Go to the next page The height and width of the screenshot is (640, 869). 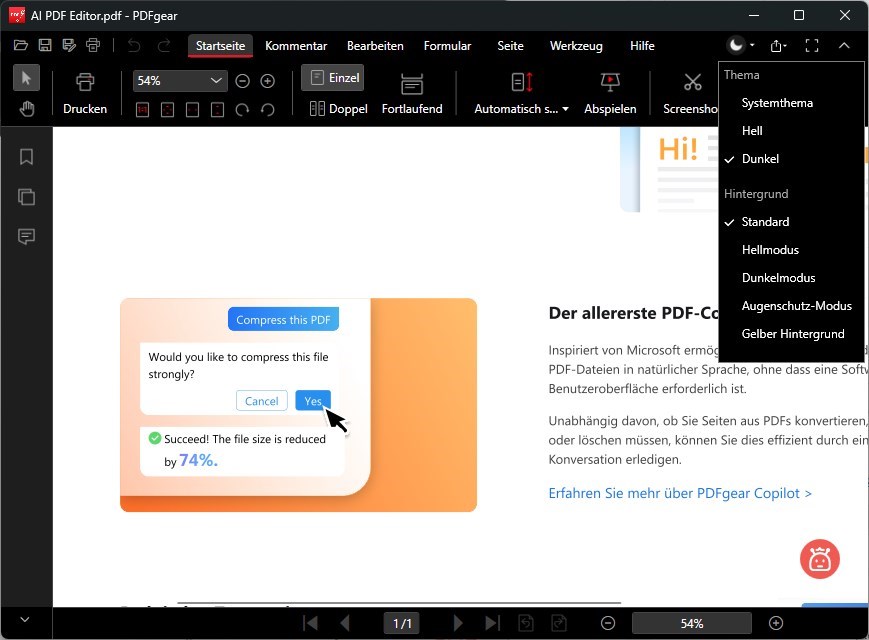click(458, 623)
